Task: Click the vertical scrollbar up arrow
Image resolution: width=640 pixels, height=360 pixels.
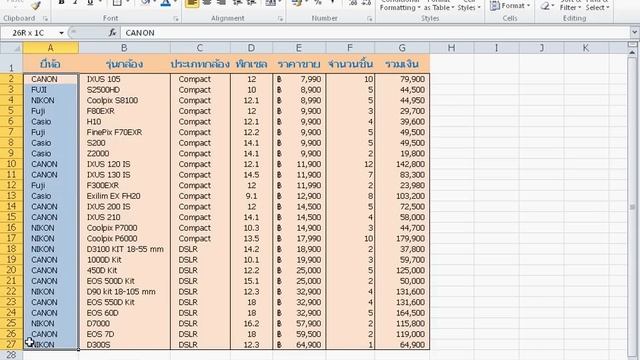Action: pyautogui.click(x=632, y=53)
